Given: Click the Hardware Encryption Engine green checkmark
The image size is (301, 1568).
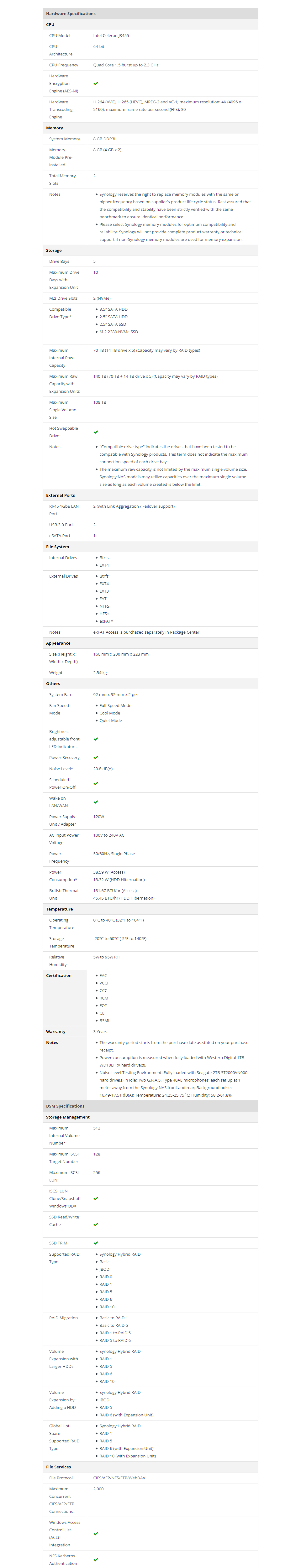Looking at the screenshot, I should point(96,83).
